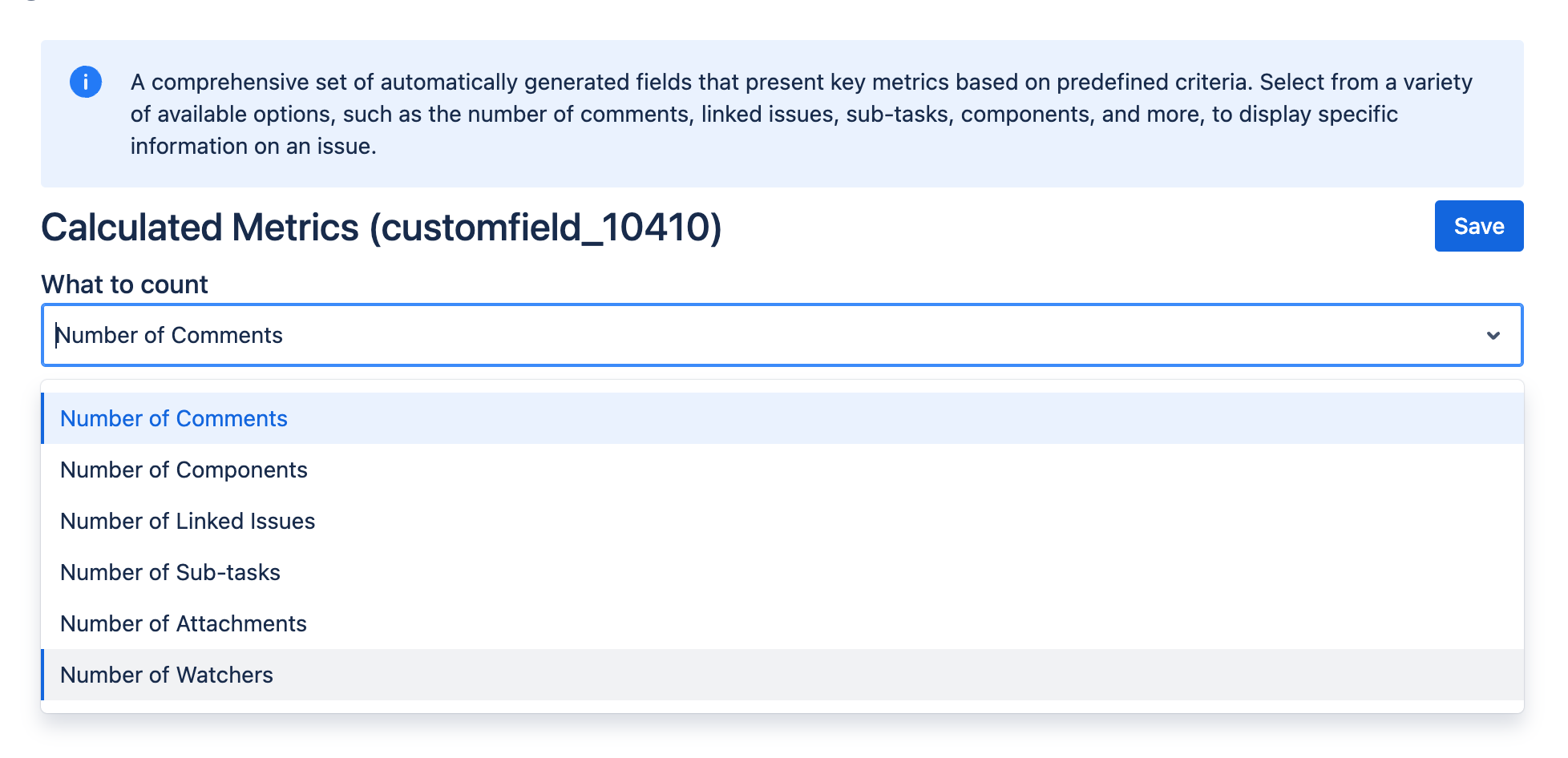Viewport: 1568px width, 758px height.
Task: Click the dropdown chevron arrow icon
Action: tap(1493, 336)
